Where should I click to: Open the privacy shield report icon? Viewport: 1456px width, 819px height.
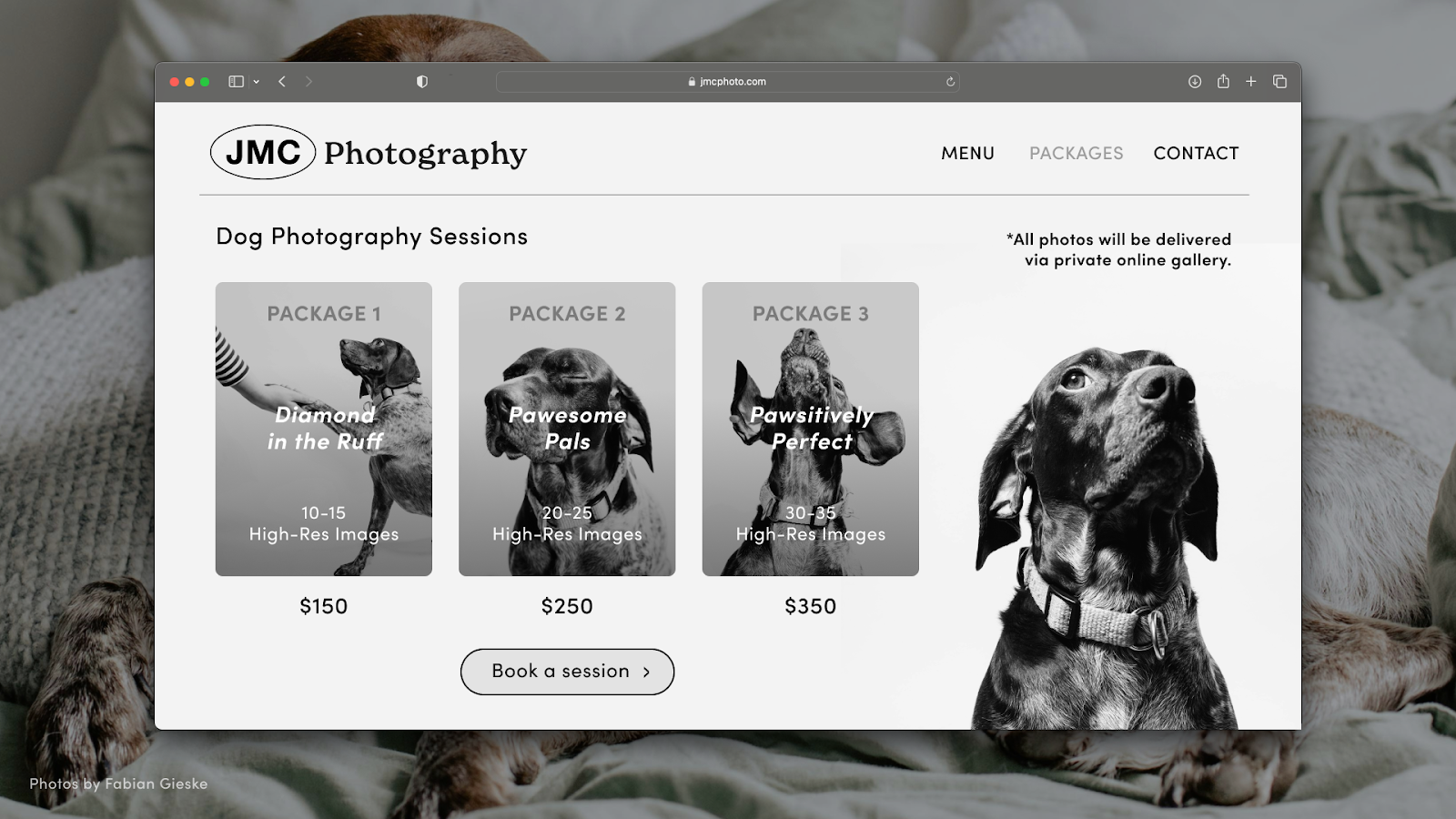pos(422,82)
